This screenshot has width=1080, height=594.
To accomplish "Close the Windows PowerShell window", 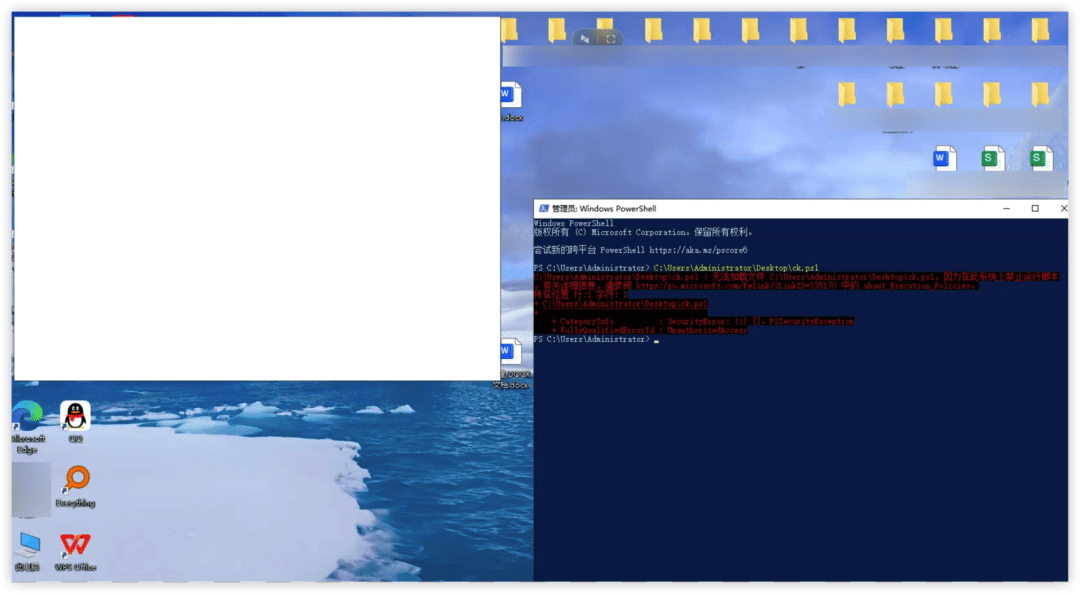I will pos(1063,208).
